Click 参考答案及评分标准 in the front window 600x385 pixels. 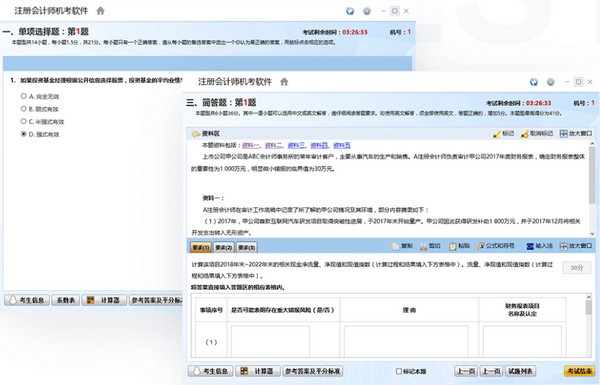click(x=313, y=371)
